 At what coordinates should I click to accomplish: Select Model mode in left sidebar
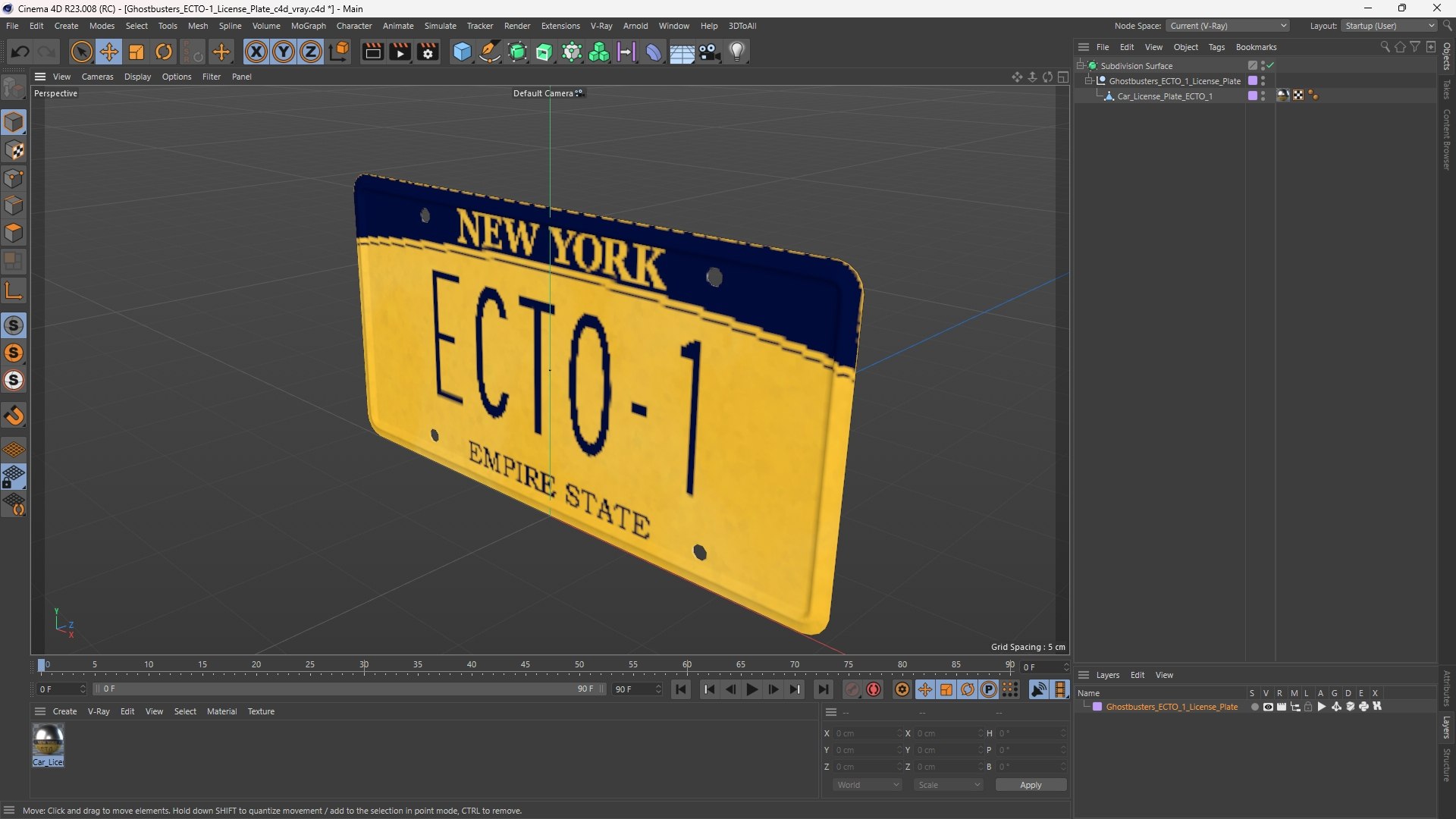[14, 122]
